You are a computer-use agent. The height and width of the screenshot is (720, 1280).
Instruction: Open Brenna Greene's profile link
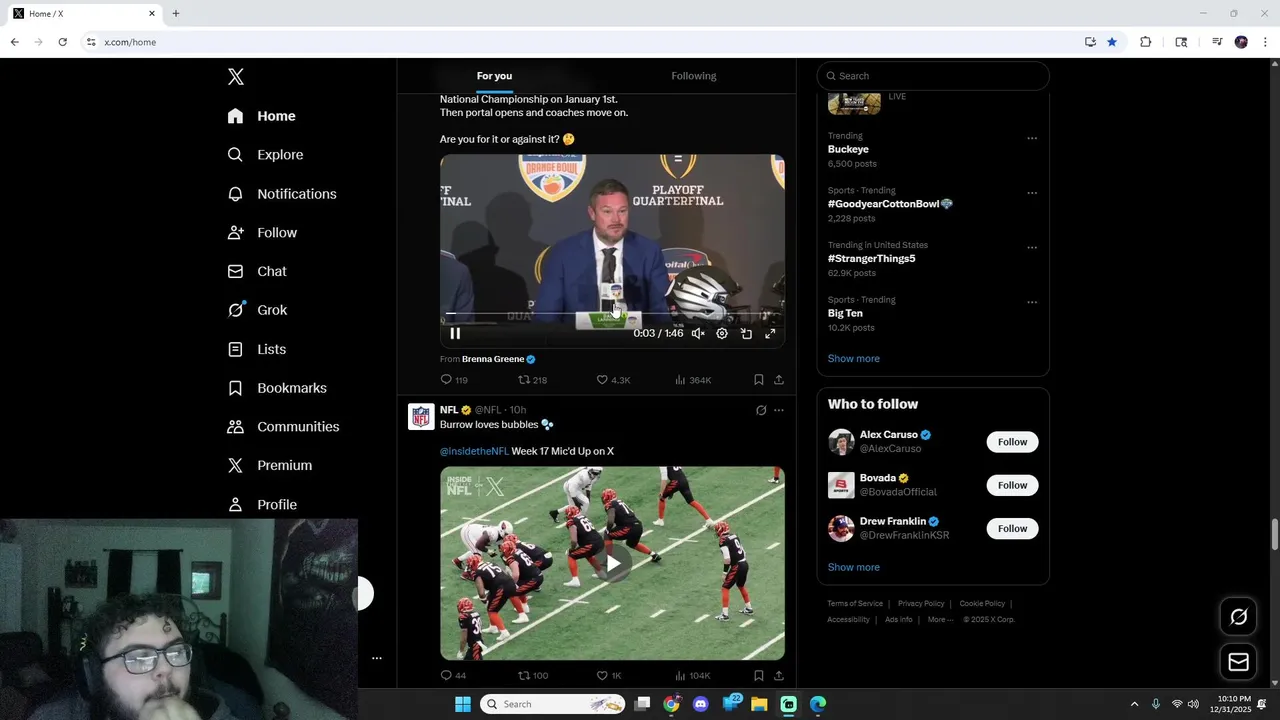(x=493, y=359)
